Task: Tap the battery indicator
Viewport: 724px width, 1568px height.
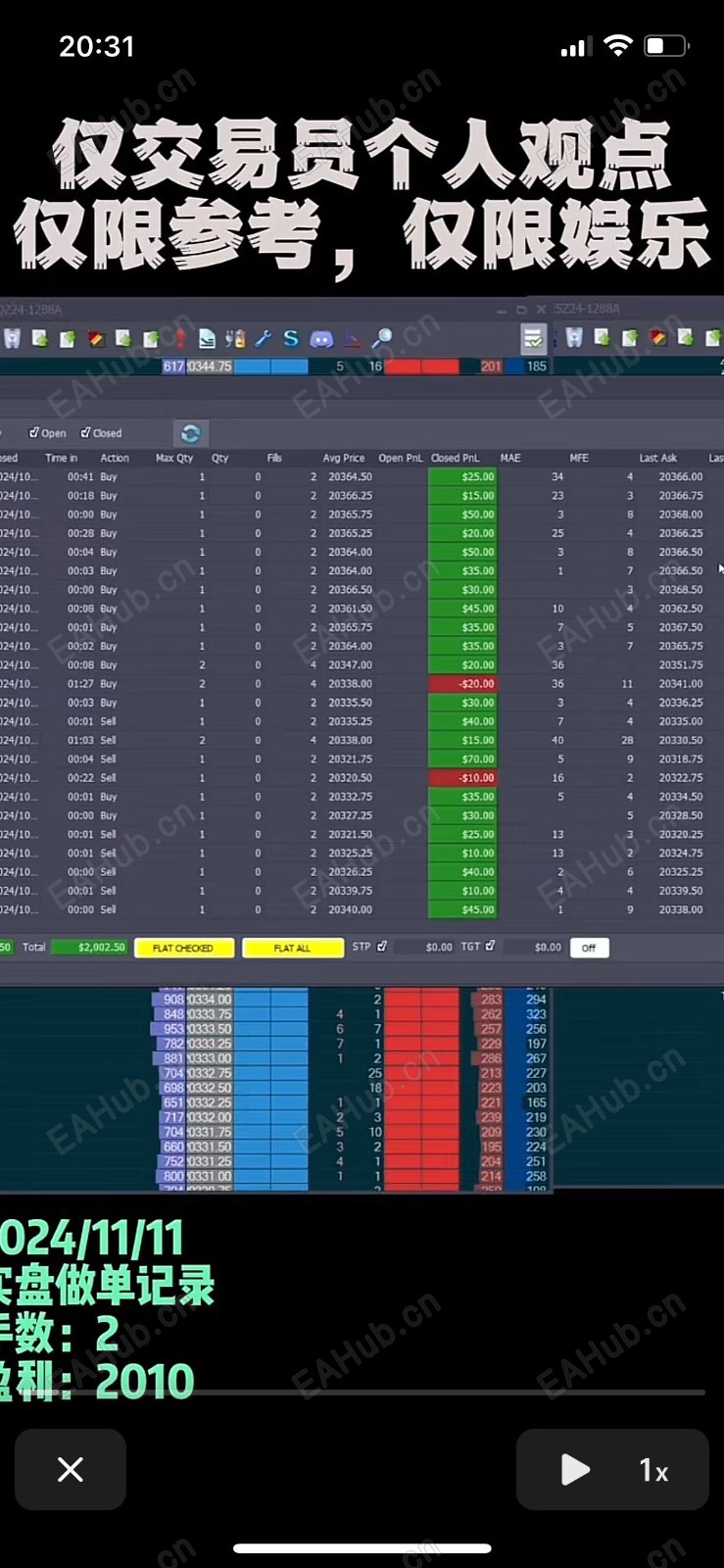Action: click(666, 46)
